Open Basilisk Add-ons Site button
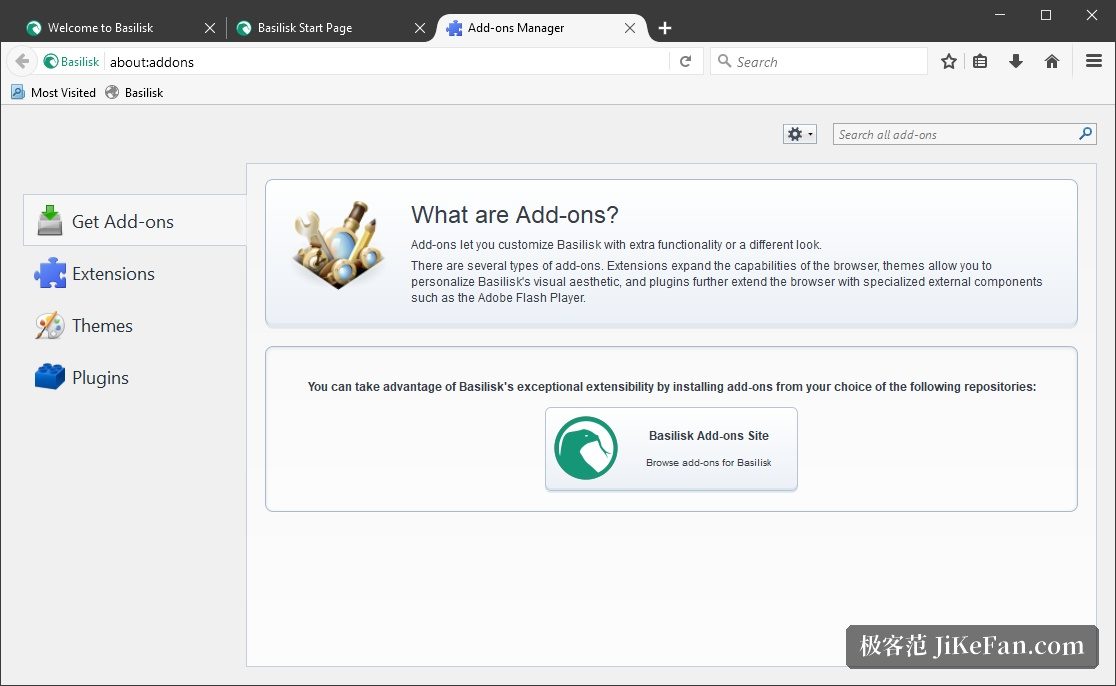This screenshot has height=686, width=1116. click(671, 449)
